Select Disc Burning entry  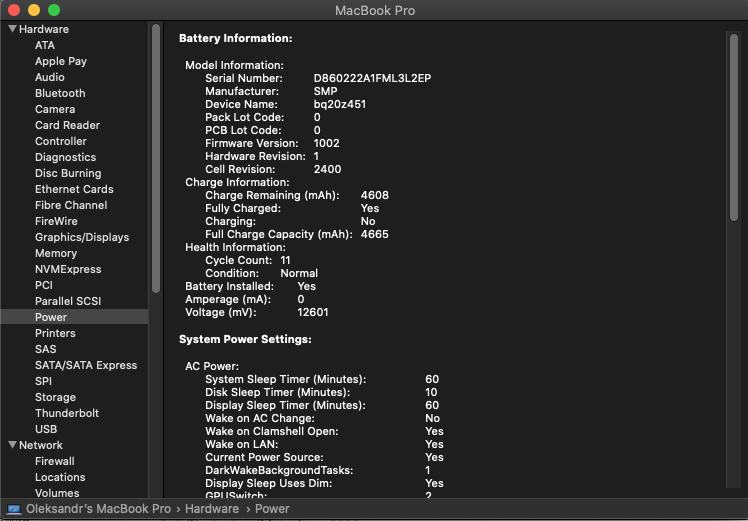pyautogui.click(x=68, y=173)
